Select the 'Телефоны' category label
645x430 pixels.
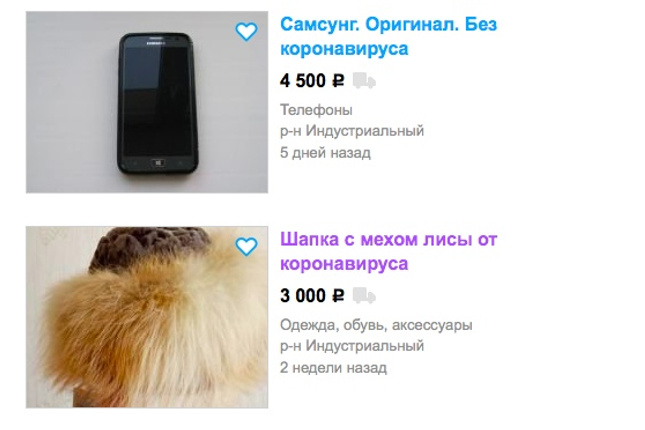pos(316,110)
